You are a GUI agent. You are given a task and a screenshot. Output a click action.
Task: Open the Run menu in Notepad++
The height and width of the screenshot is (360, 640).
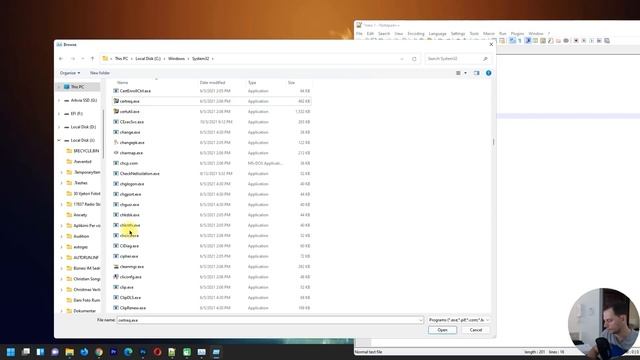(x=502, y=33)
